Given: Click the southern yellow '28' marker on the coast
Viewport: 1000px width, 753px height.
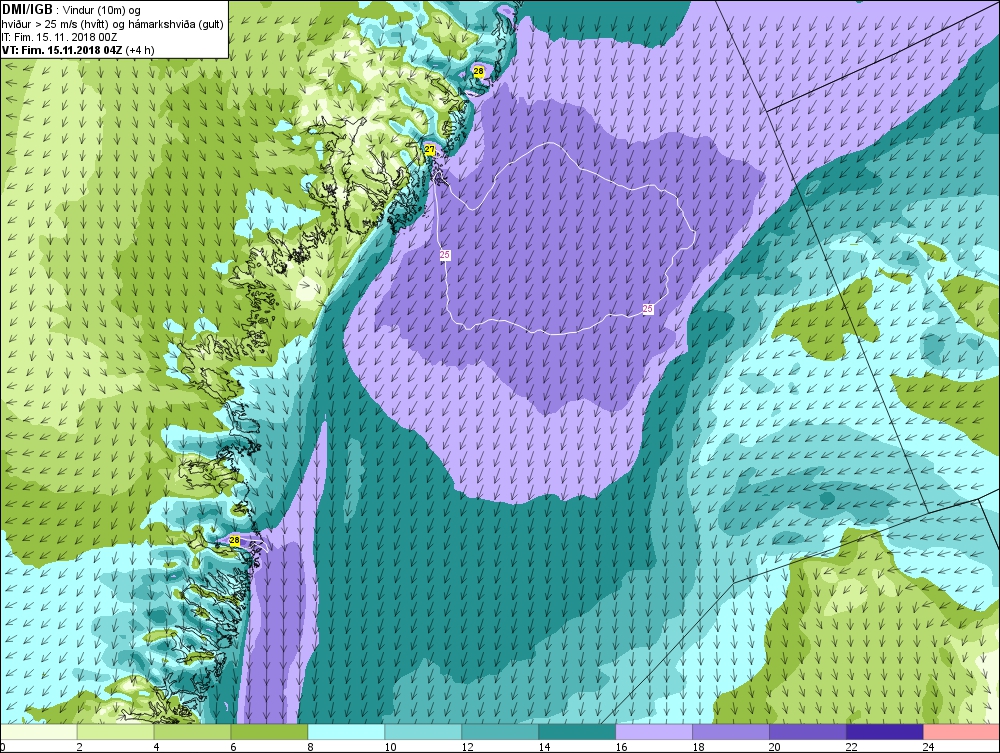Looking at the screenshot, I should (235, 541).
